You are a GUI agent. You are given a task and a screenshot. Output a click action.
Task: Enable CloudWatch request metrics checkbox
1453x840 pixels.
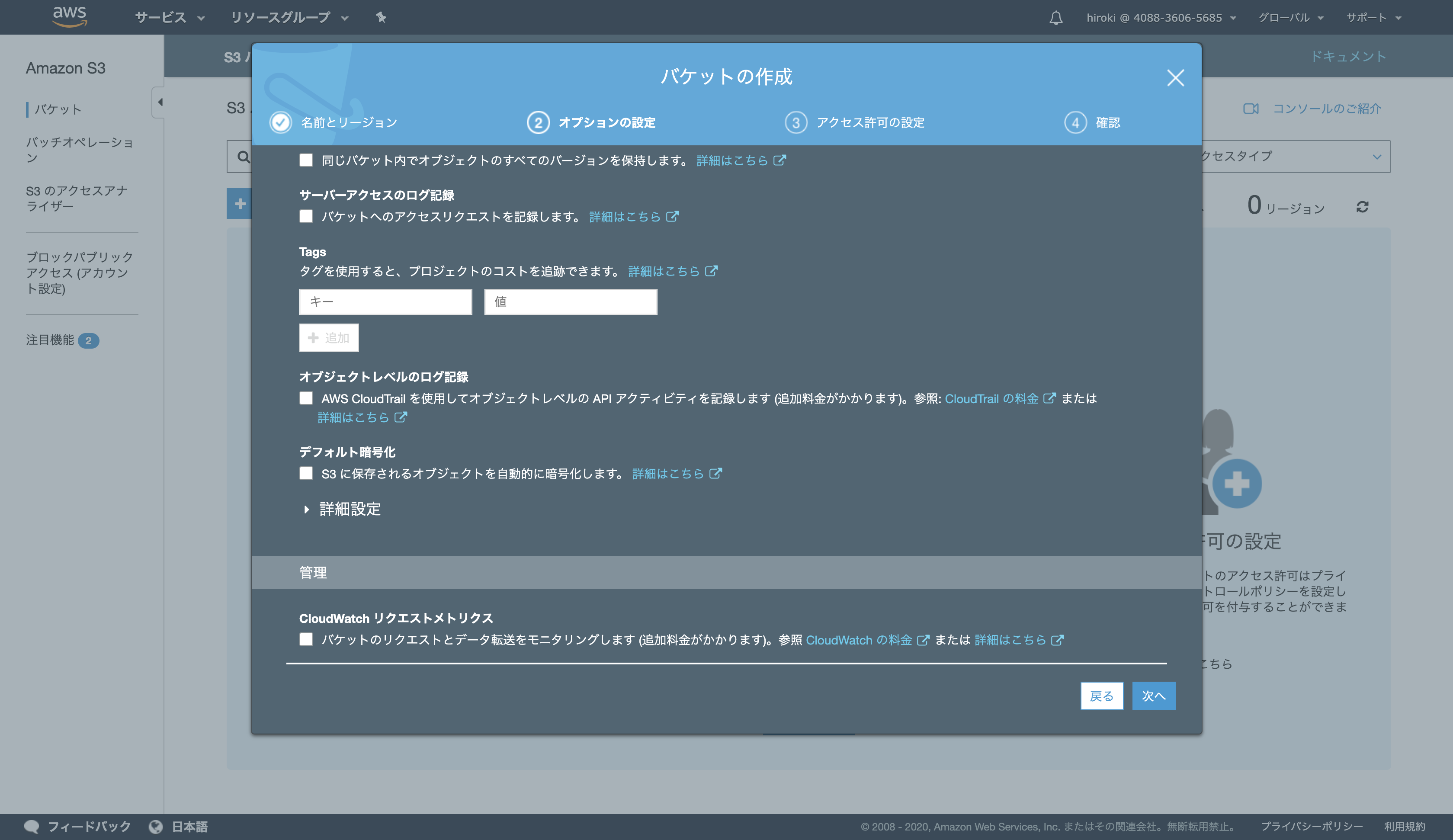click(306, 639)
